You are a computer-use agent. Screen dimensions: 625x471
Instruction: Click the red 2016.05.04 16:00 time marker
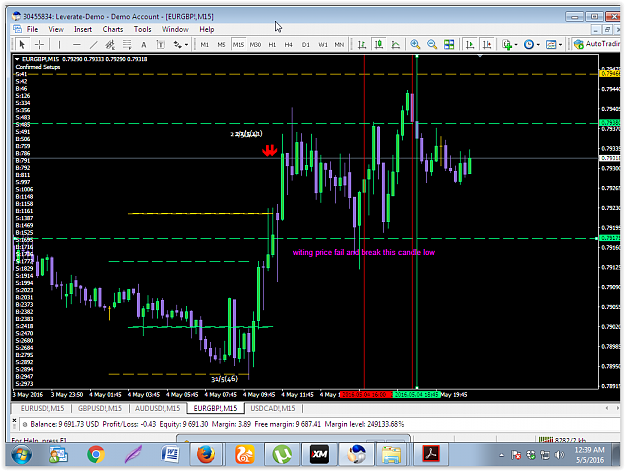pos(365,394)
